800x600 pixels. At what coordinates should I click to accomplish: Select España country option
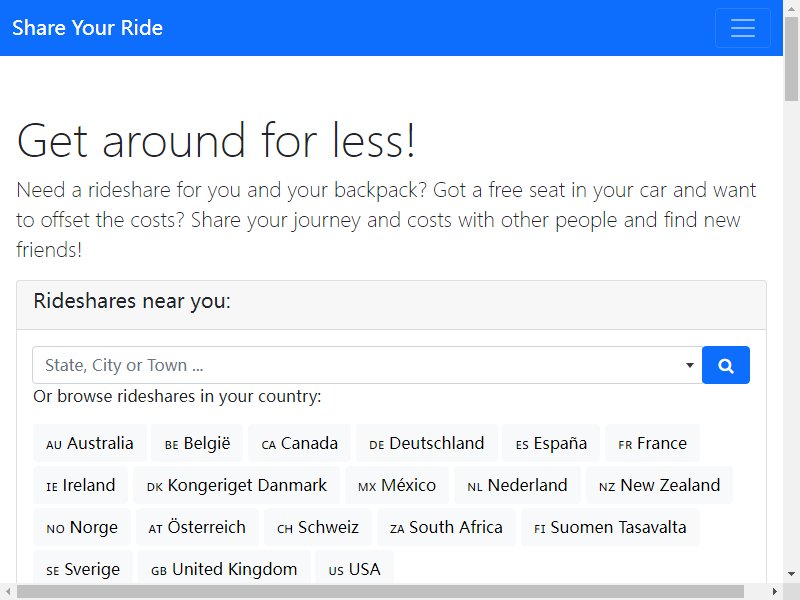tap(551, 443)
